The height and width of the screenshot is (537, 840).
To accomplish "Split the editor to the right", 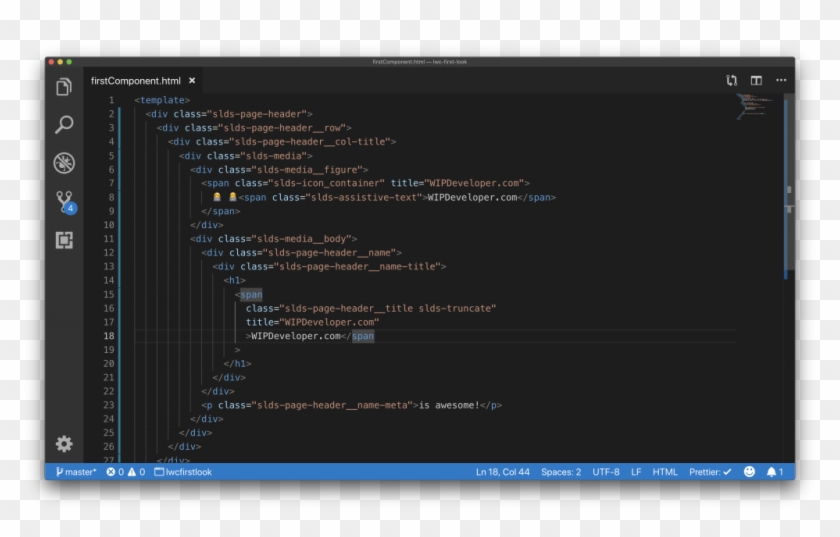I will pyautogui.click(x=756, y=80).
